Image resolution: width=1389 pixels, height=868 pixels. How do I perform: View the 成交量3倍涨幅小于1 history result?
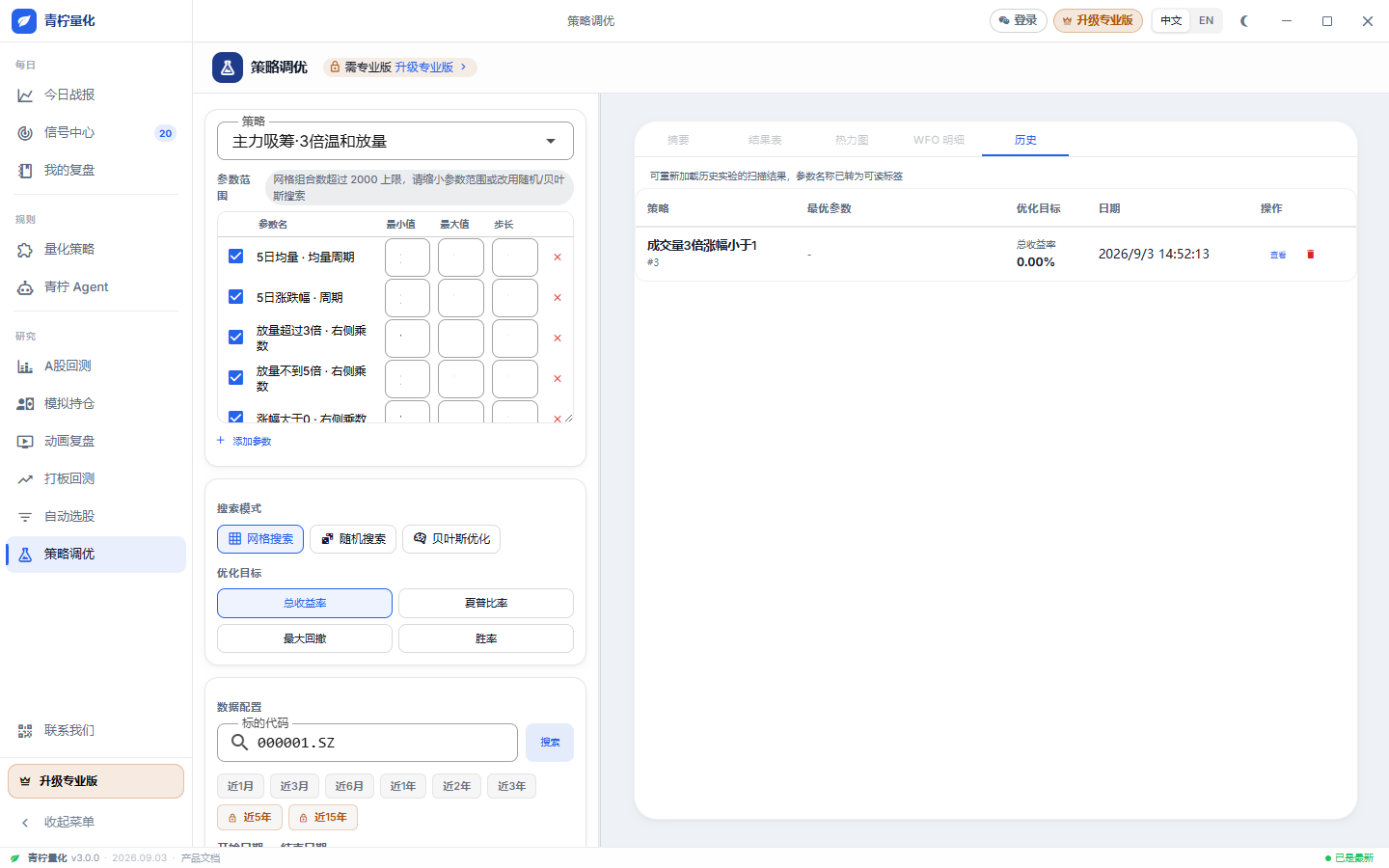pos(1278,255)
